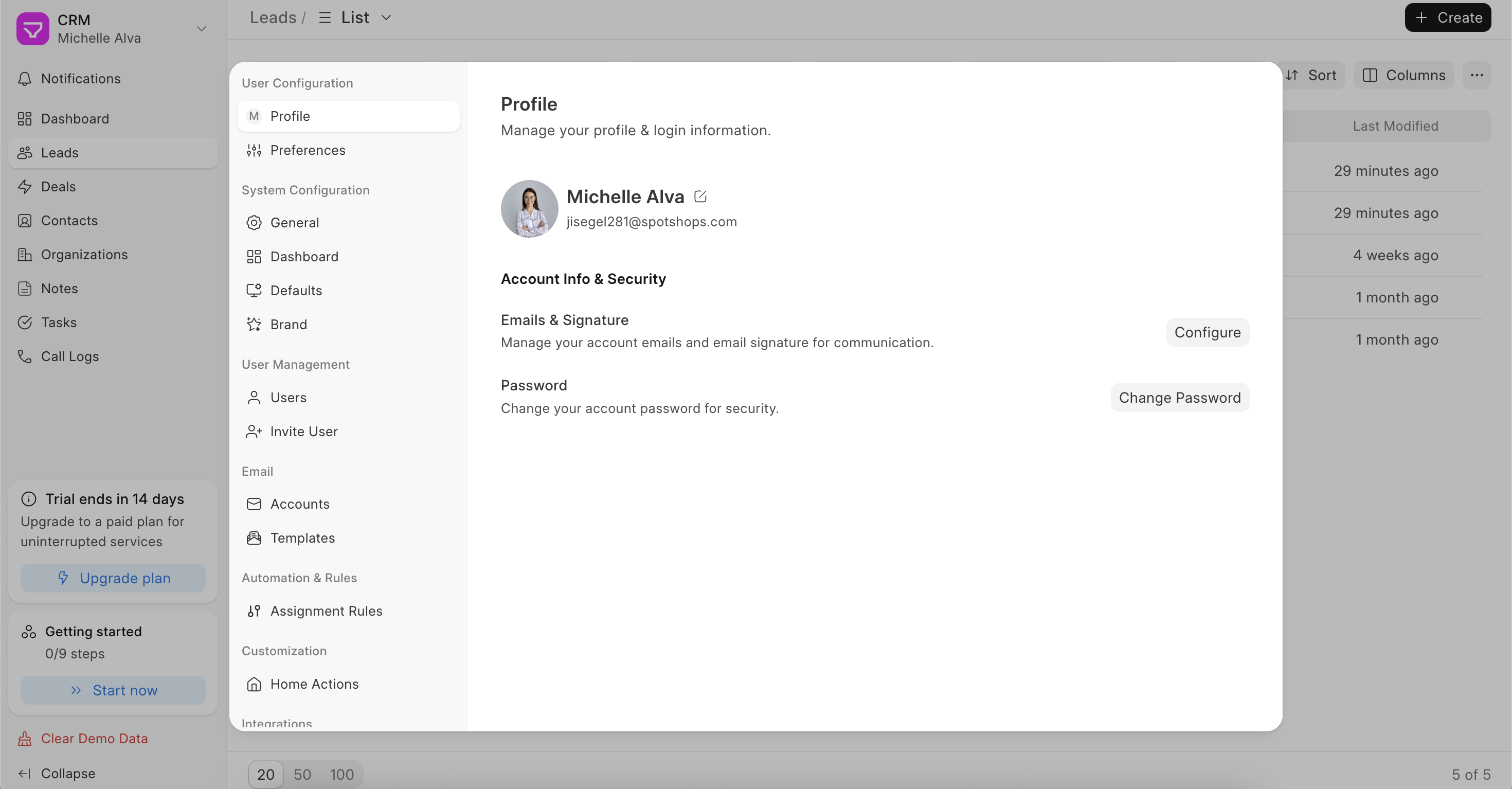This screenshot has height=789, width=1512.
Task: Select 20 rows per page
Action: (265, 774)
